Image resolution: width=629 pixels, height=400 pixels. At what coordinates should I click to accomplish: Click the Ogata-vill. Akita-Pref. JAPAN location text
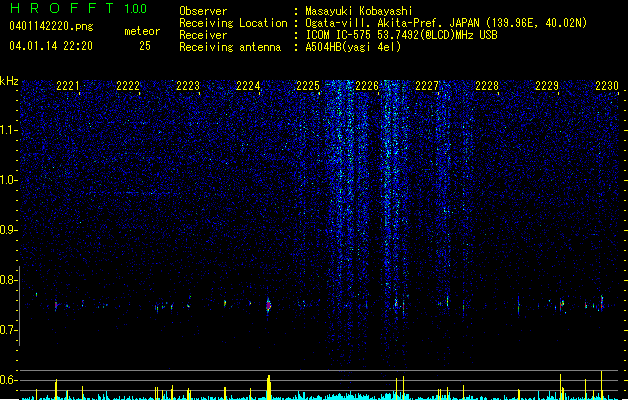click(x=446, y=23)
